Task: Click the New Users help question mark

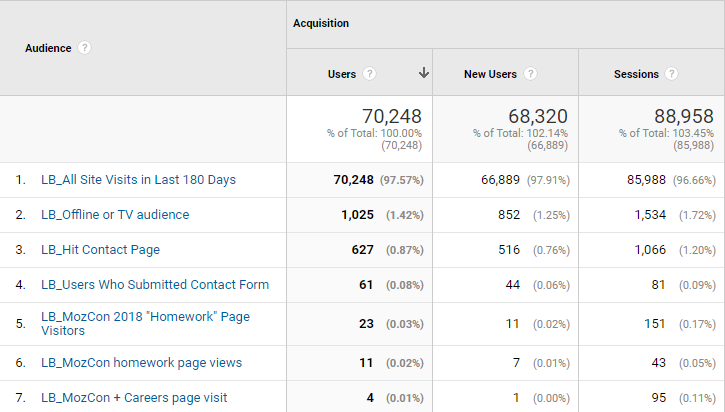Action: pyautogui.click(x=531, y=74)
